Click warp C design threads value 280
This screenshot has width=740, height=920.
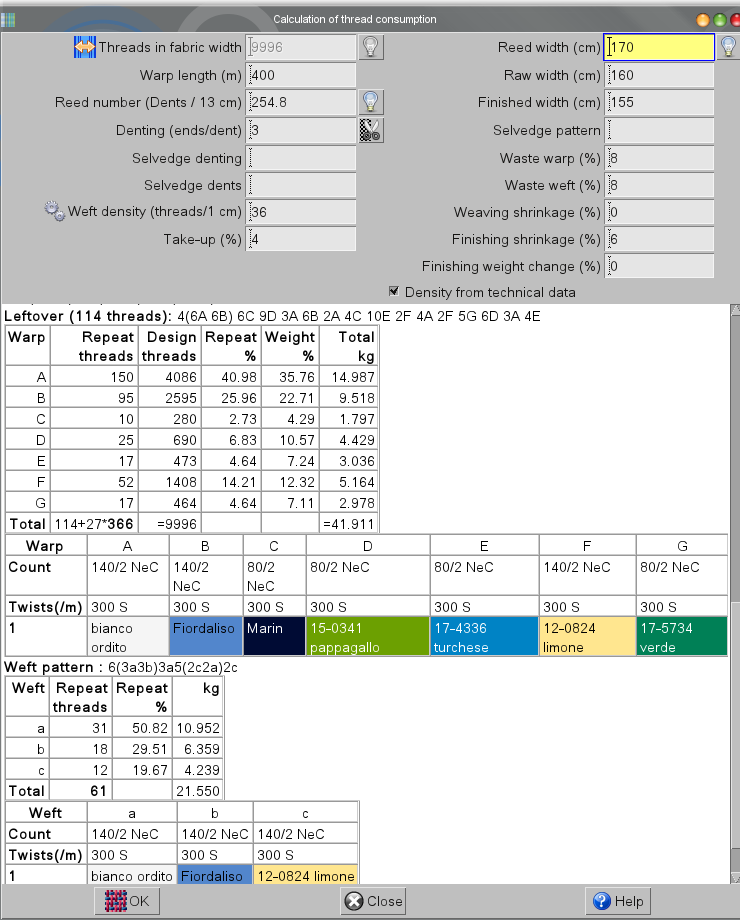[x=169, y=420]
